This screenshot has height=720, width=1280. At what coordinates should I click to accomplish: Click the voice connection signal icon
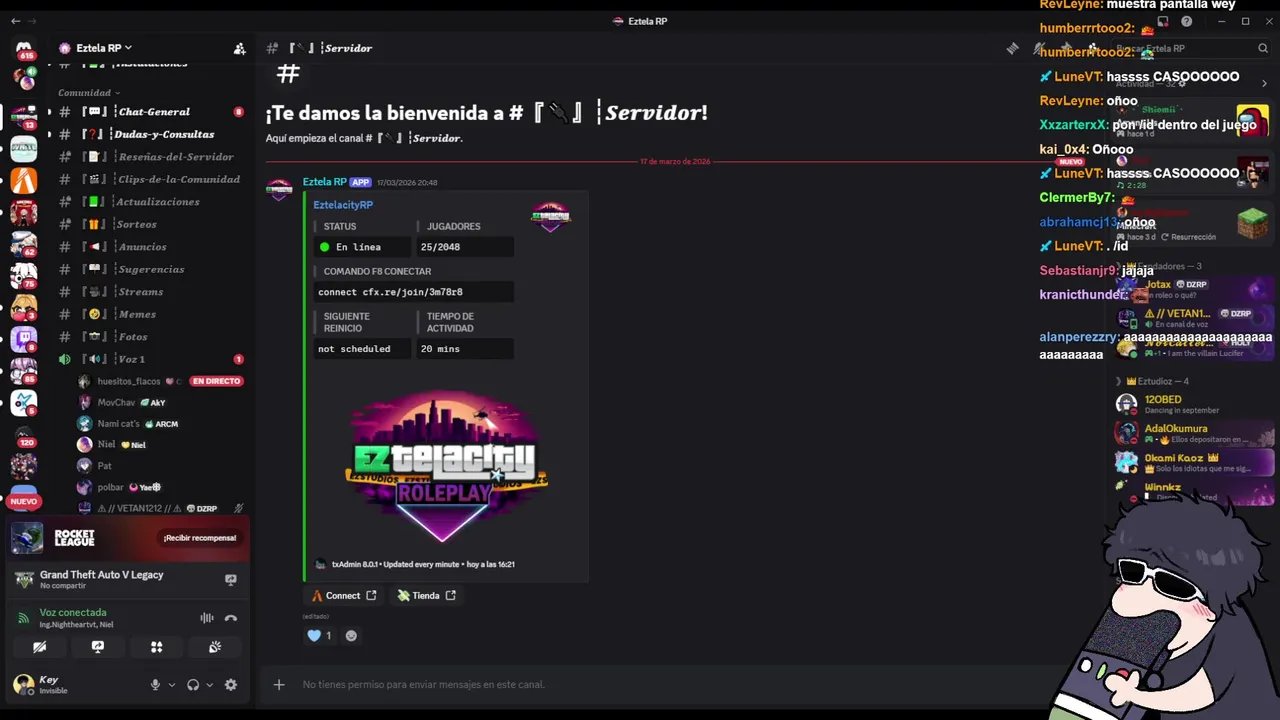pyautogui.click(x=23, y=618)
